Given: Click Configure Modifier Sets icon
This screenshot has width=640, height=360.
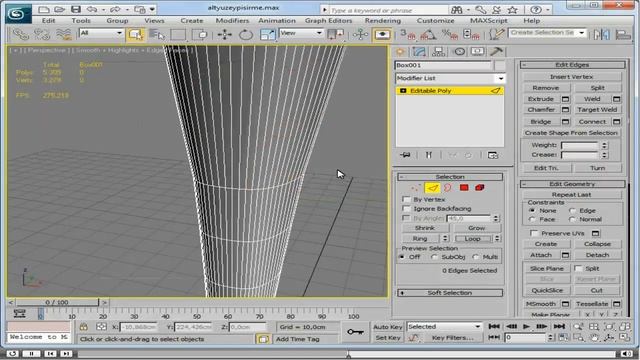Looking at the screenshot, I should tap(493, 155).
